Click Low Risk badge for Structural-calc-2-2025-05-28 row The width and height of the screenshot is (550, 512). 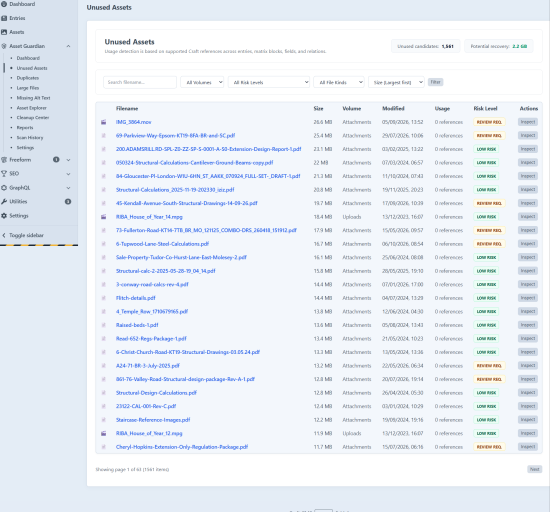(487, 271)
